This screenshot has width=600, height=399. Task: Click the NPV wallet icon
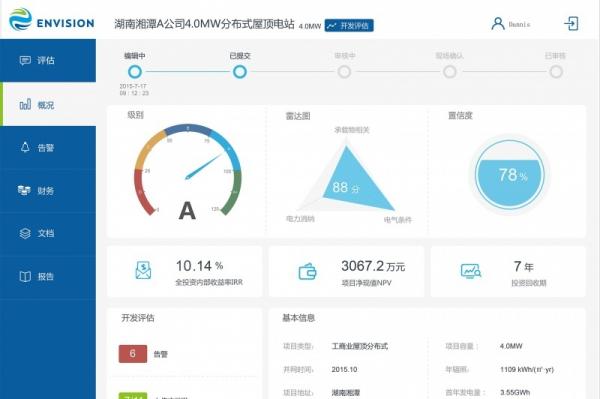(307, 272)
